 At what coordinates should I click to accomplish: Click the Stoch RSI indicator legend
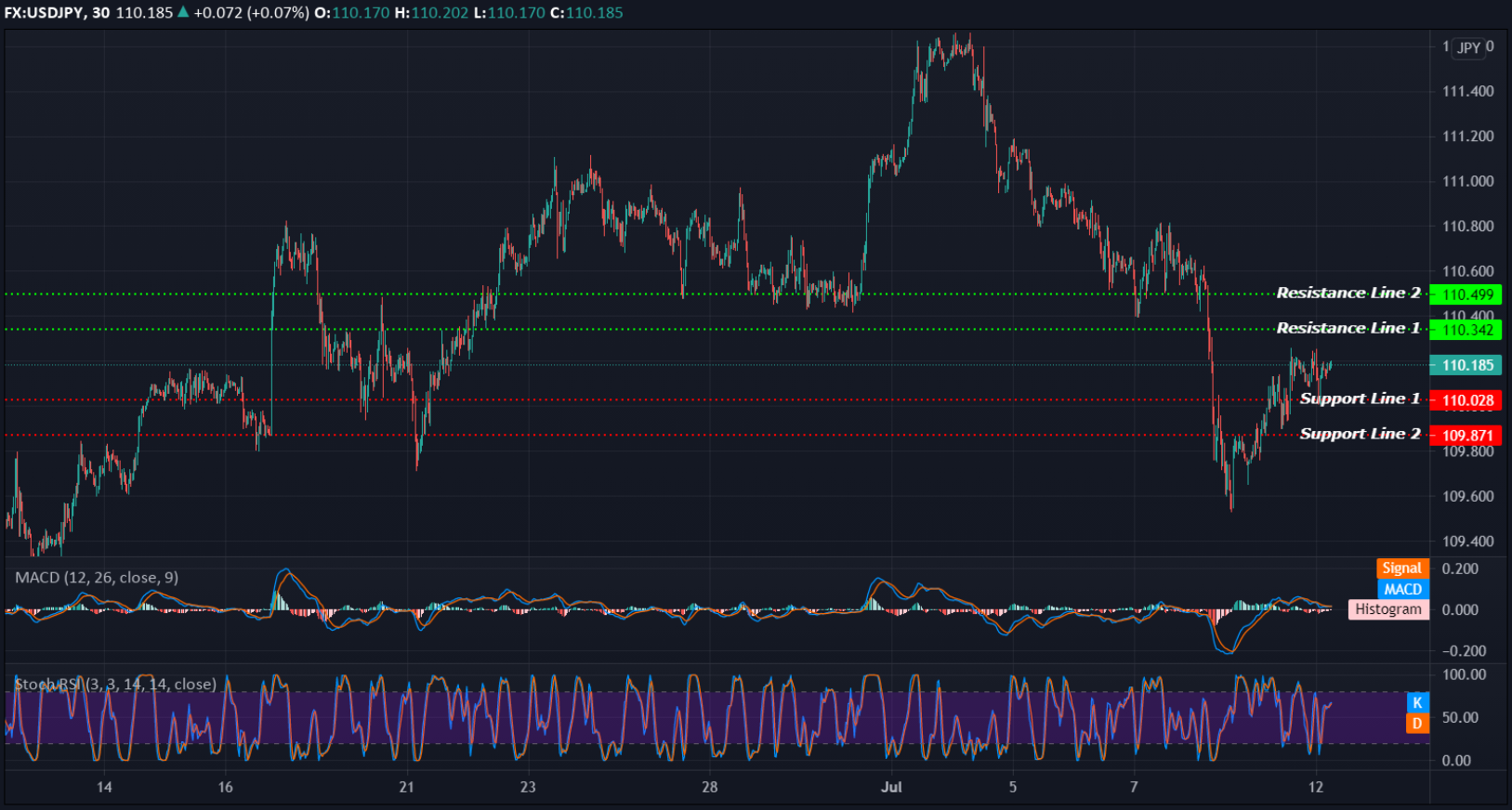(x=115, y=685)
